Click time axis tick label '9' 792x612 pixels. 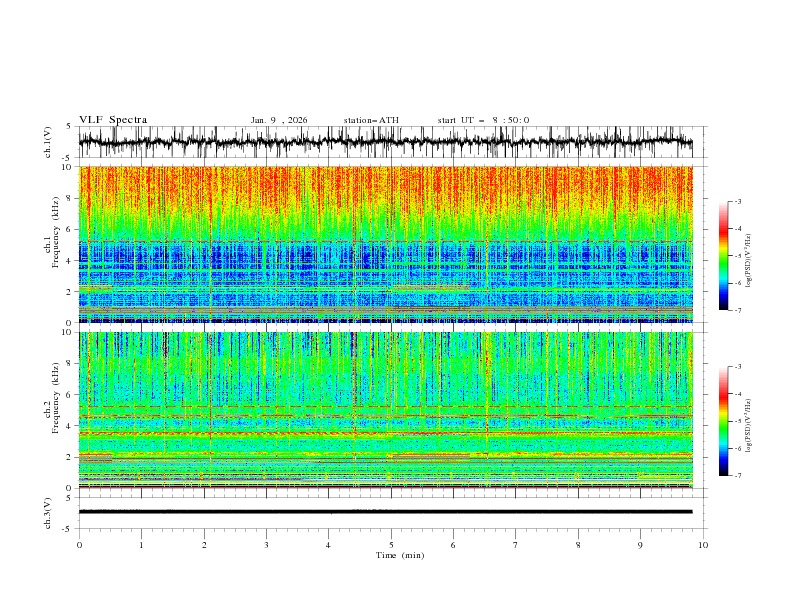640,545
